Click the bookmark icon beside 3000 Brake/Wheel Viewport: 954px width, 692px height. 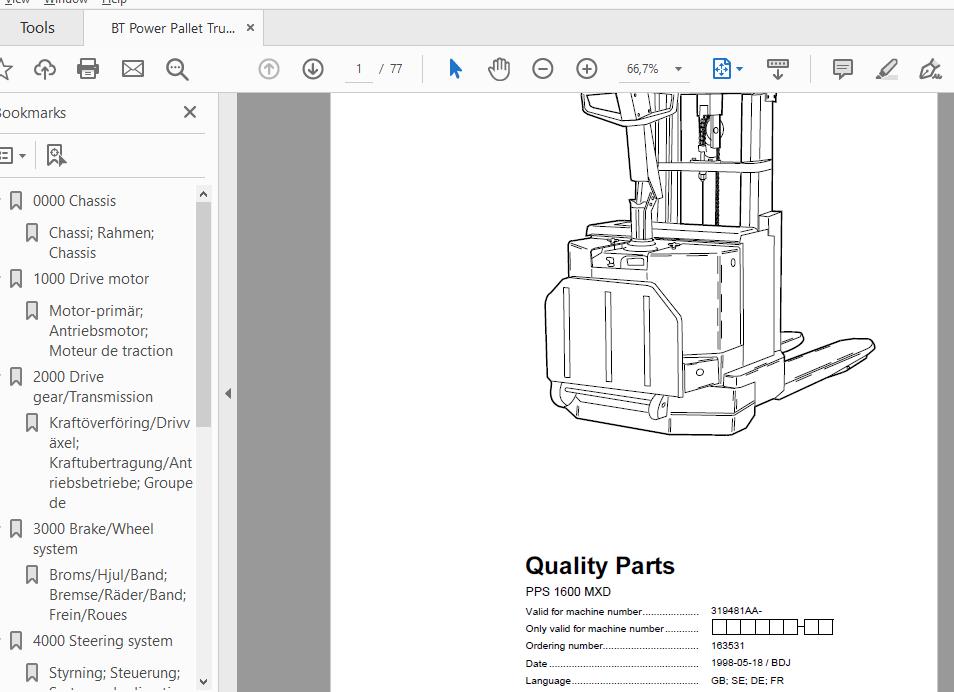16,529
